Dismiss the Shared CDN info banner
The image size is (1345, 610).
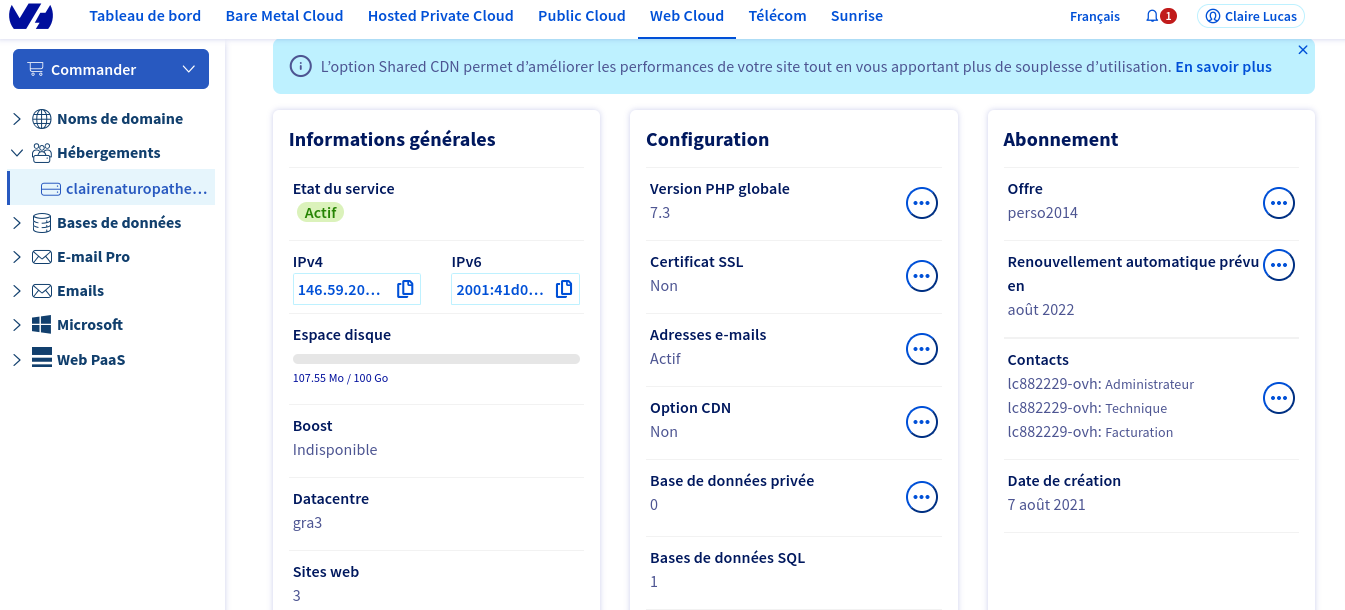click(1302, 50)
